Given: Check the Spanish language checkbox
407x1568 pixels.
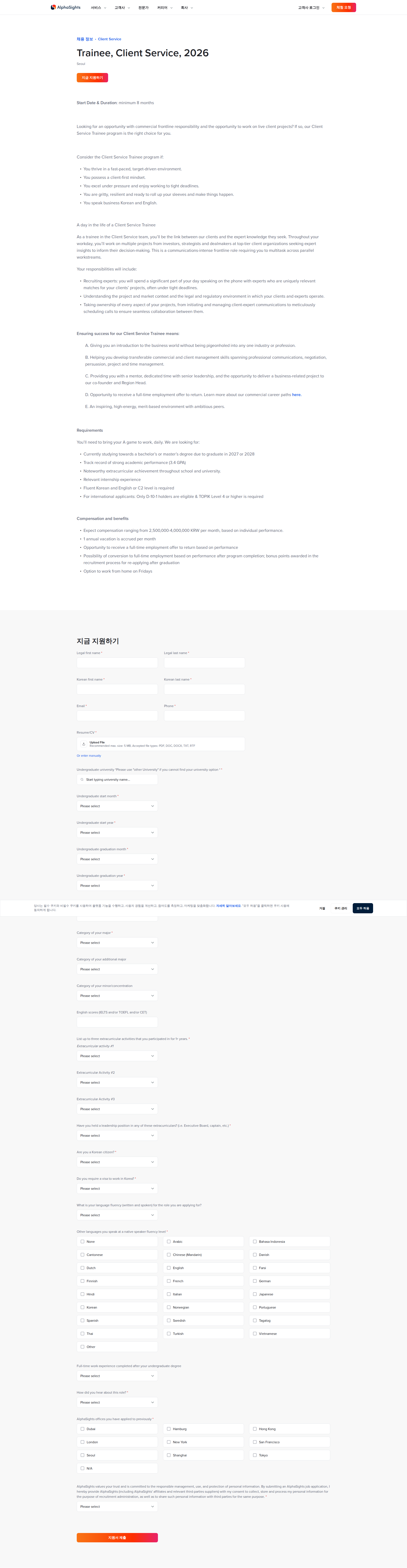Looking at the screenshot, I should [x=83, y=1320].
